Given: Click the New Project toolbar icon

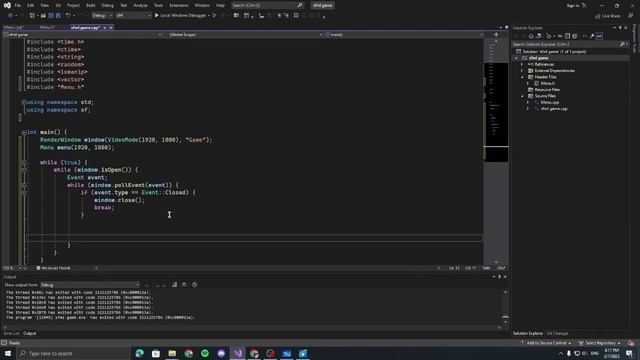Looking at the screenshot, I should point(32,16).
